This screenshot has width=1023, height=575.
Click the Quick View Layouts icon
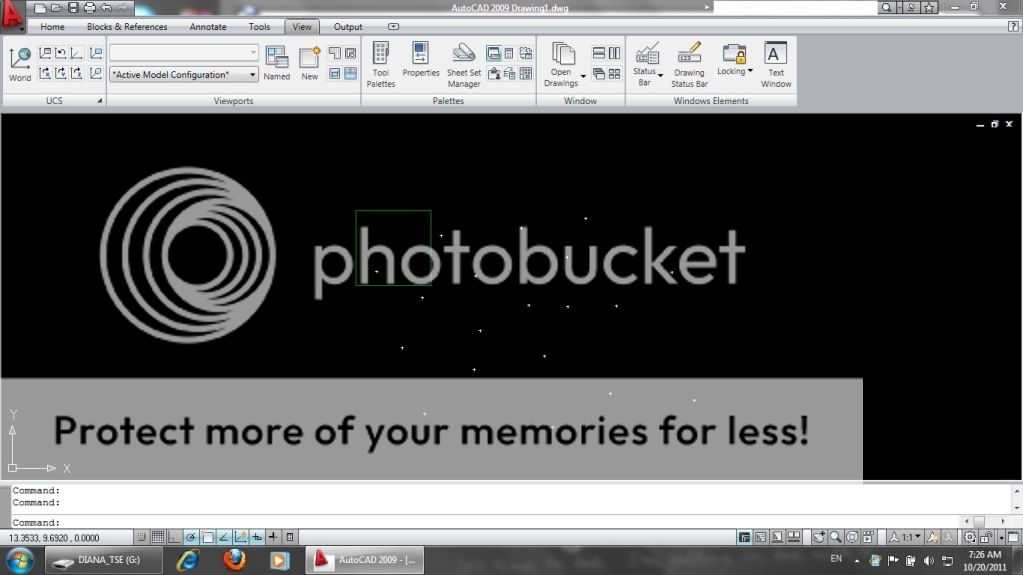pyautogui.click(x=777, y=537)
